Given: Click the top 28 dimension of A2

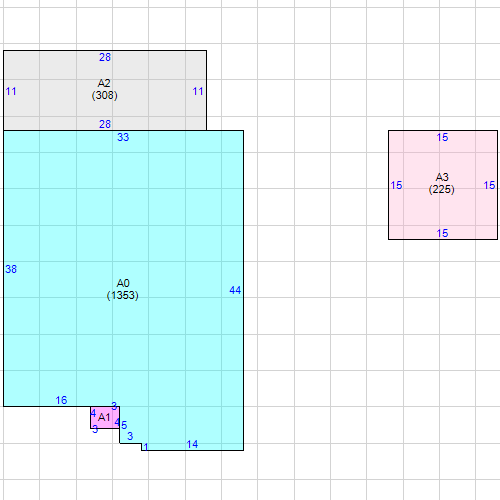Looking at the screenshot, I should [x=105, y=57].
